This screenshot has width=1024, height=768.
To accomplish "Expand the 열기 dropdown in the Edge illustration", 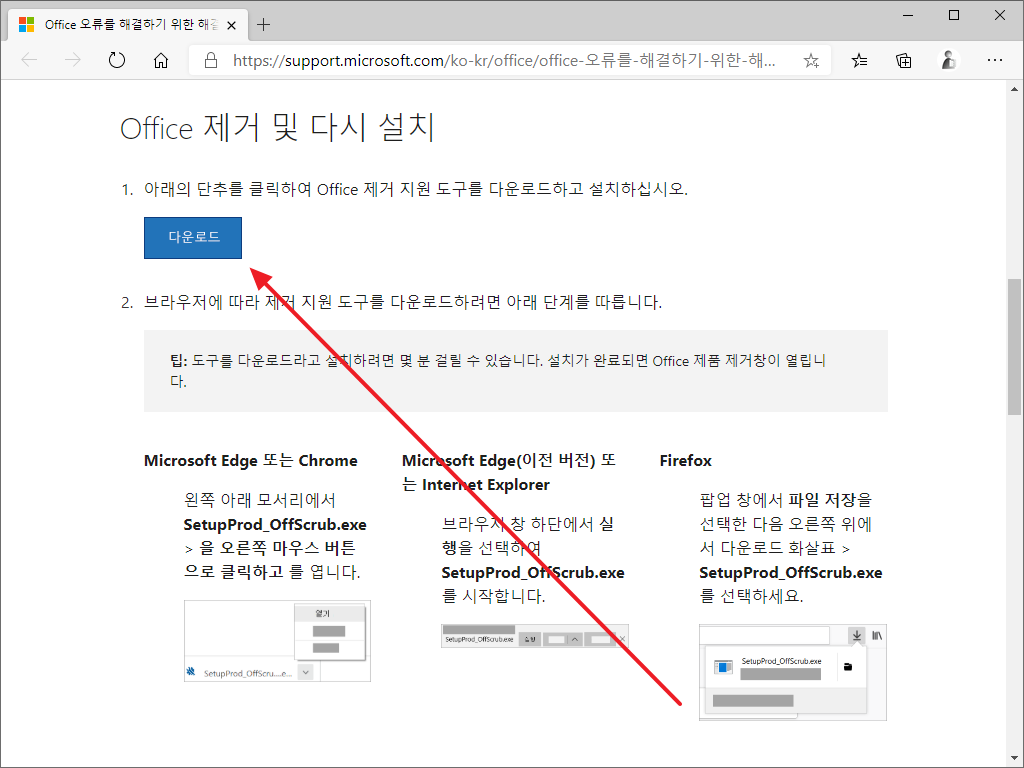I will (x=322, y=613).
